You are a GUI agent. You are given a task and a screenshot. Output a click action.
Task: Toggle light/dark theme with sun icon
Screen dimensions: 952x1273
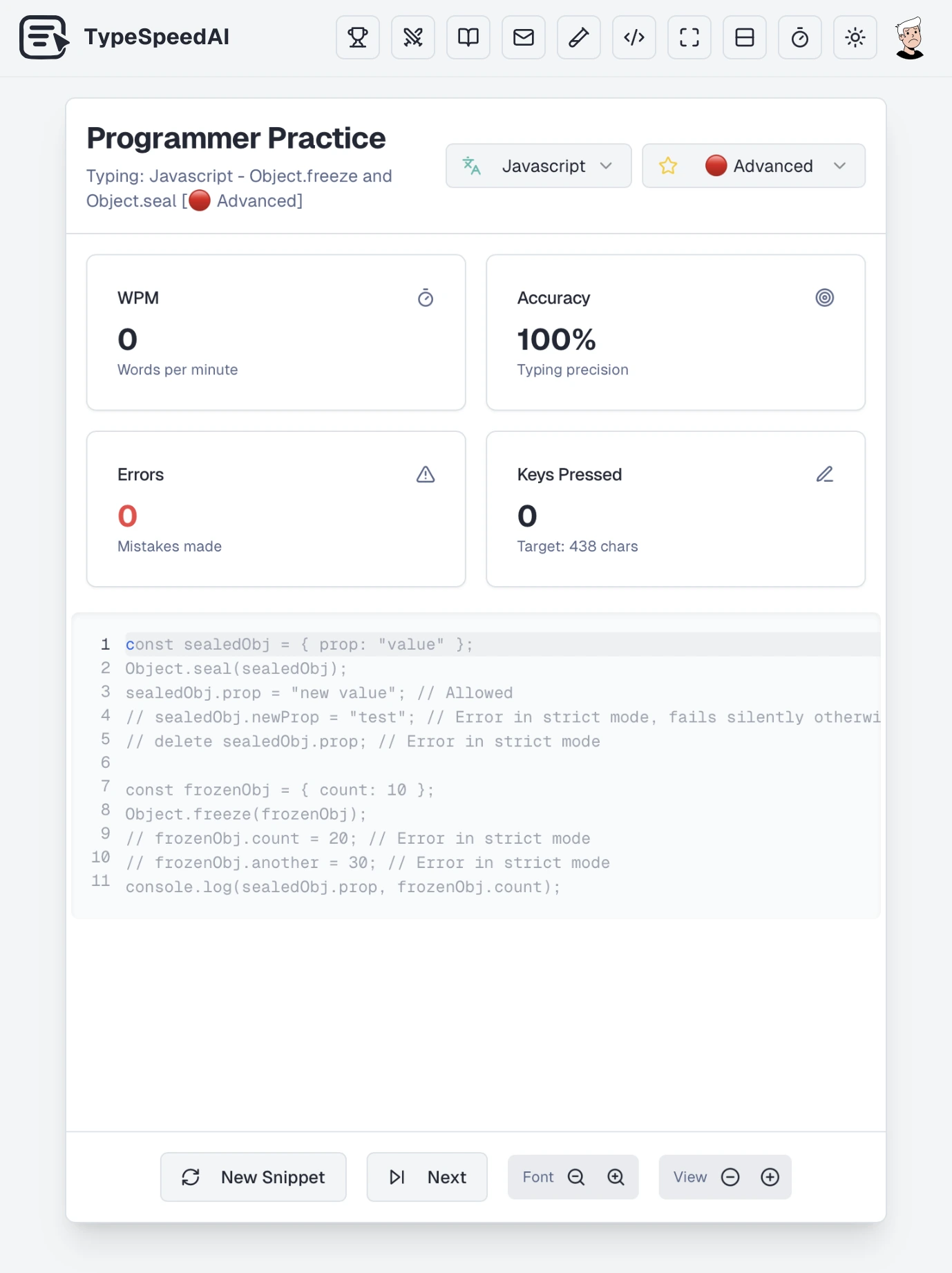(855, 37)
